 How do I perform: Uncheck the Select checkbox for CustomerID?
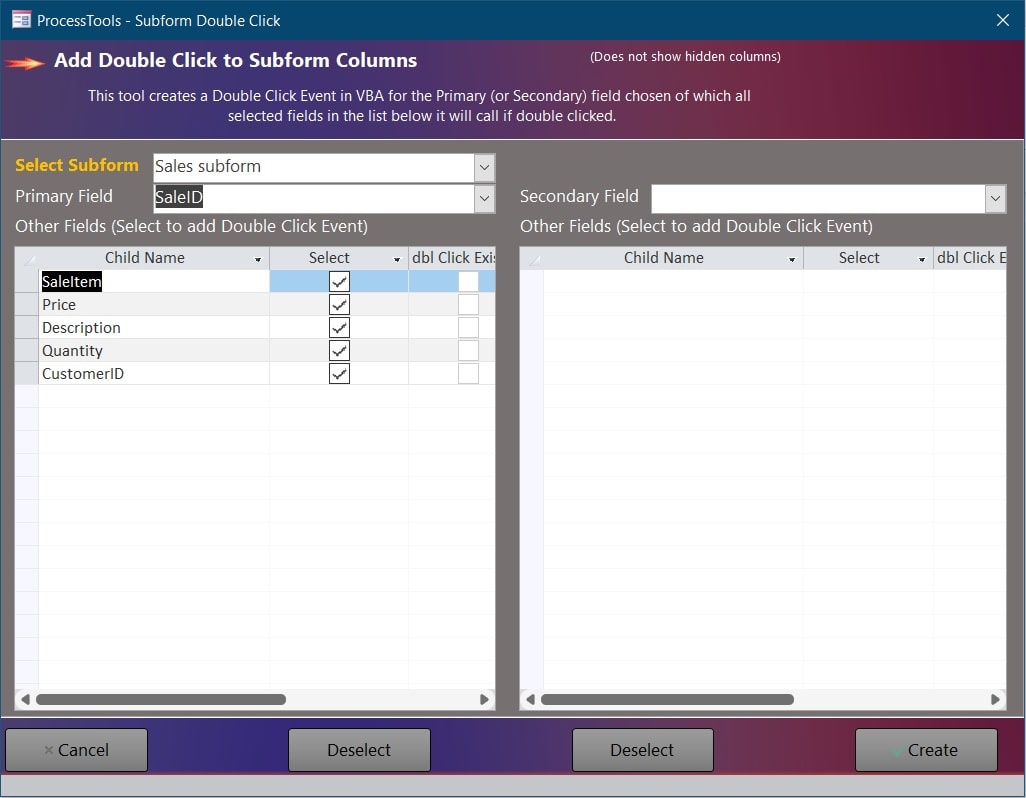[338, 373]
